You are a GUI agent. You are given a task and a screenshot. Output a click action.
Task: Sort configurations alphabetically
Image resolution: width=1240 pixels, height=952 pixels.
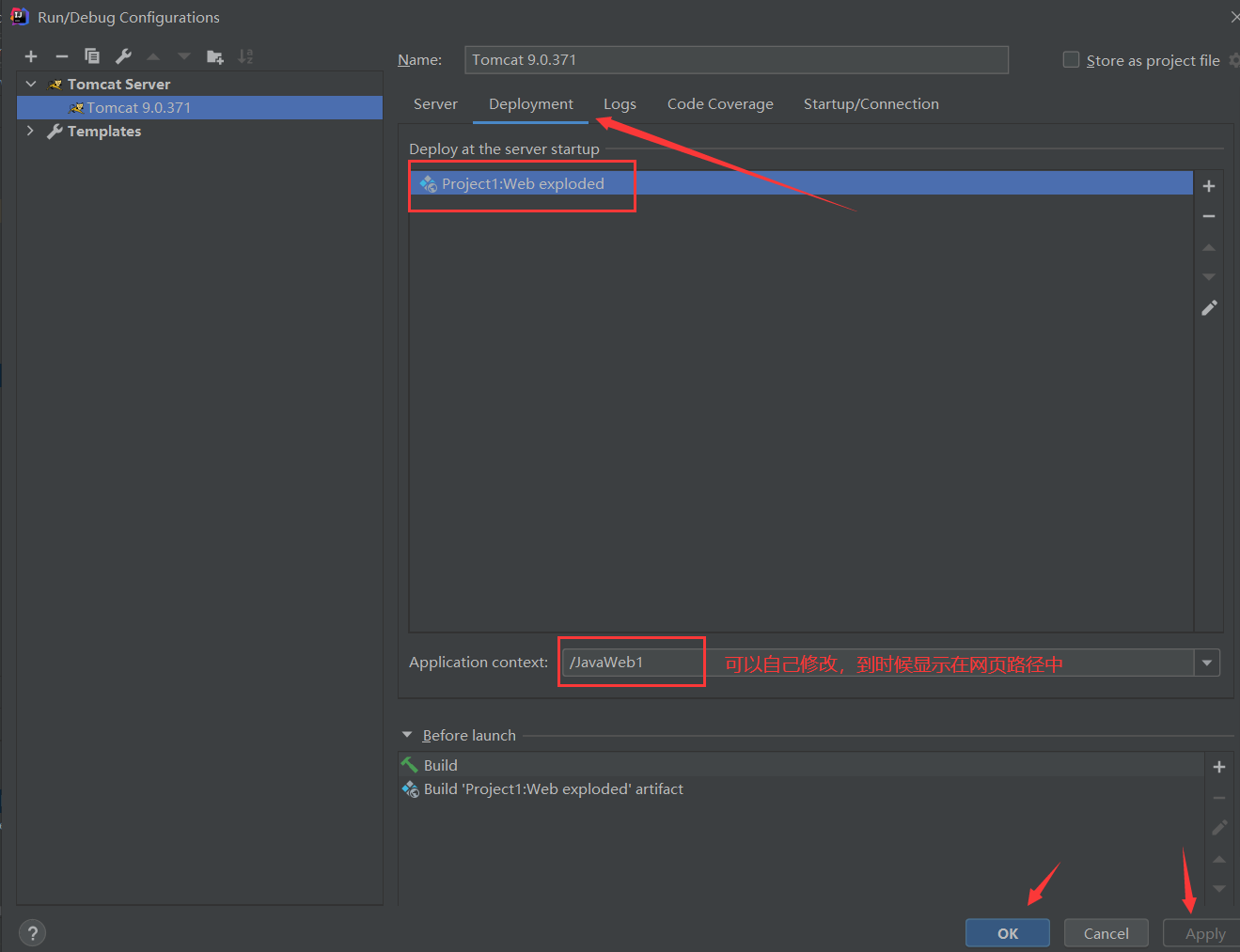point(245,56)
